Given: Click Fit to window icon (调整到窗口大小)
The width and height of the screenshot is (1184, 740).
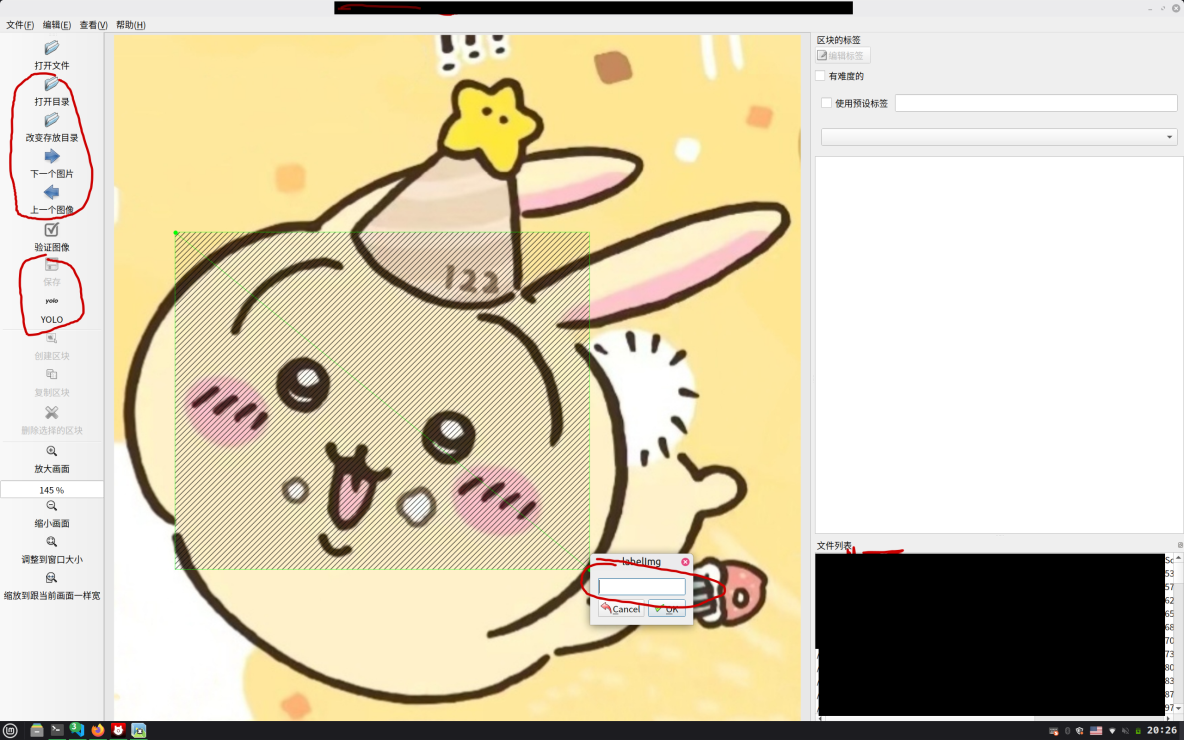Looking at the screenshot, I should click(x=51, y=550).
